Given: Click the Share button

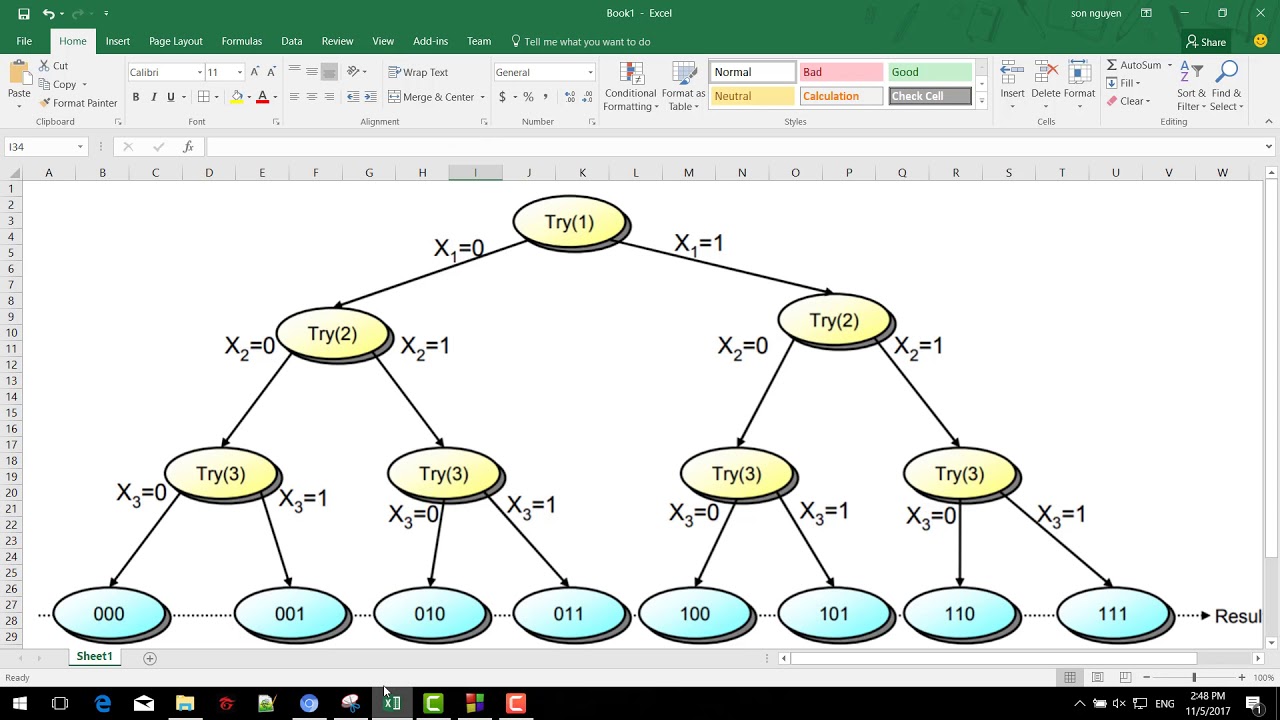Looking at the screenshot, I should coord(1205,42).
